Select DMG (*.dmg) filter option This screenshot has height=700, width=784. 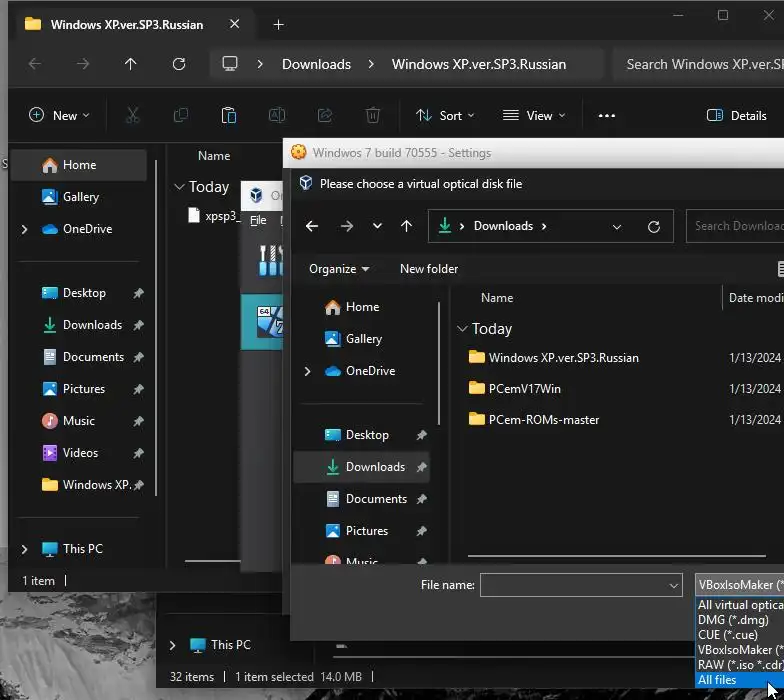(x=740, y=620)
